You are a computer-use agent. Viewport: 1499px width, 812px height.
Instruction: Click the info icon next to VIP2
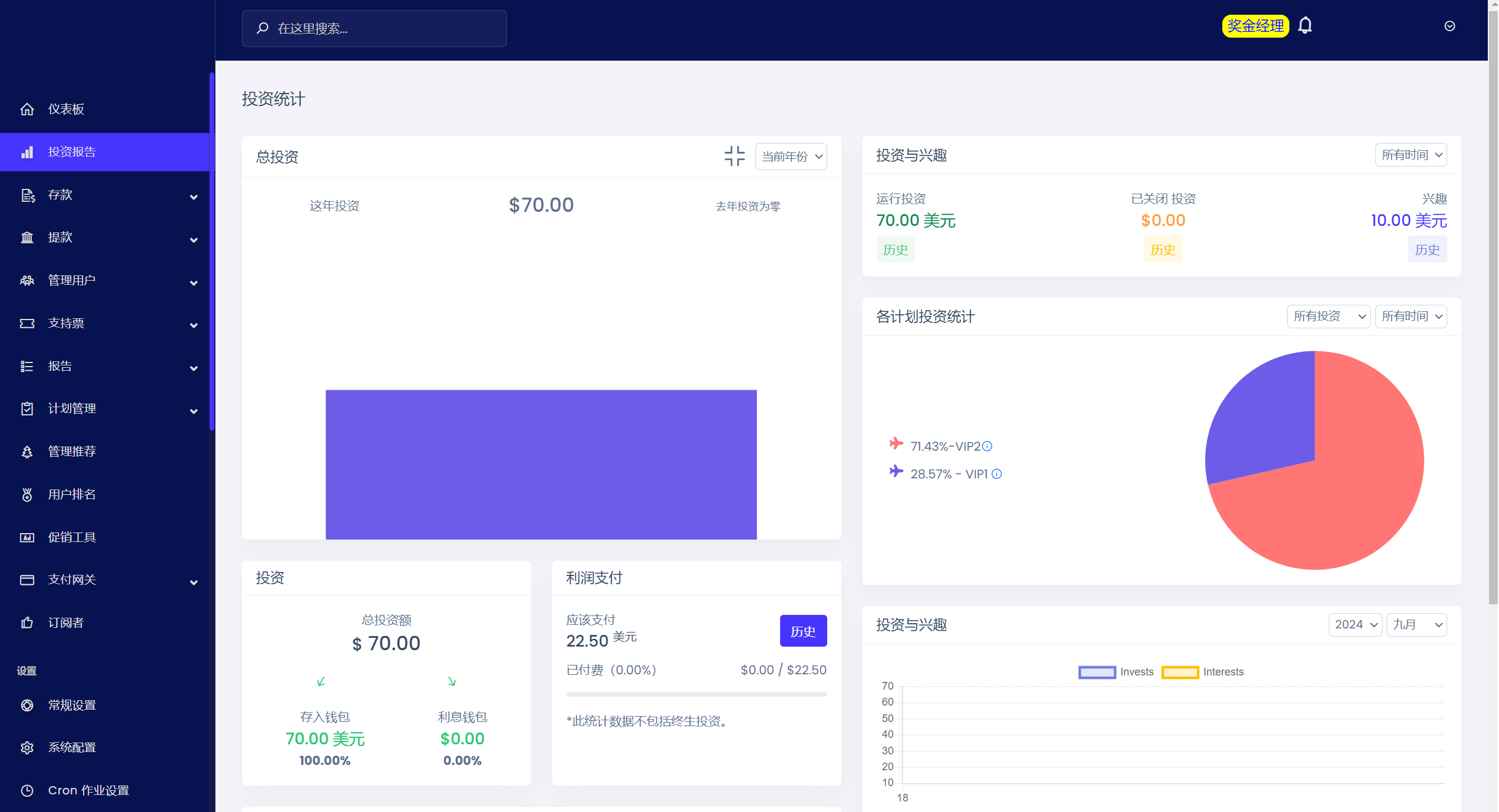(987, 446)
